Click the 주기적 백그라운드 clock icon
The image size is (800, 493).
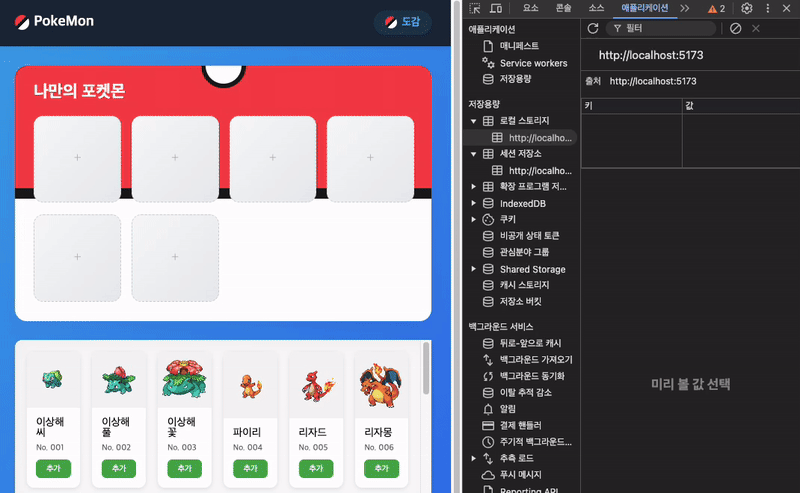click(x=488, y=442)
